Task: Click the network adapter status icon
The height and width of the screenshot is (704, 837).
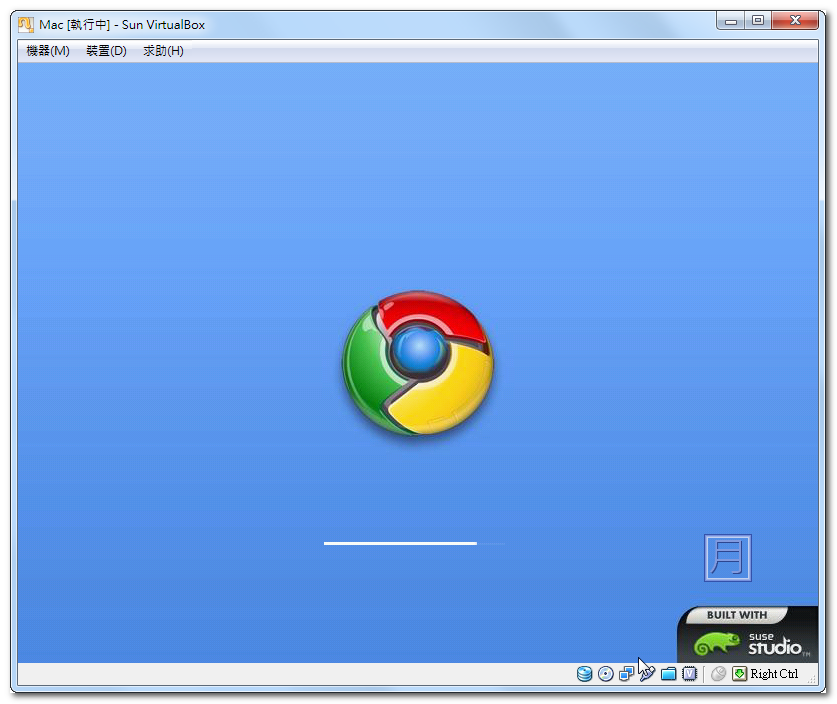Action: pyautogui.click(x=626, y=674)
